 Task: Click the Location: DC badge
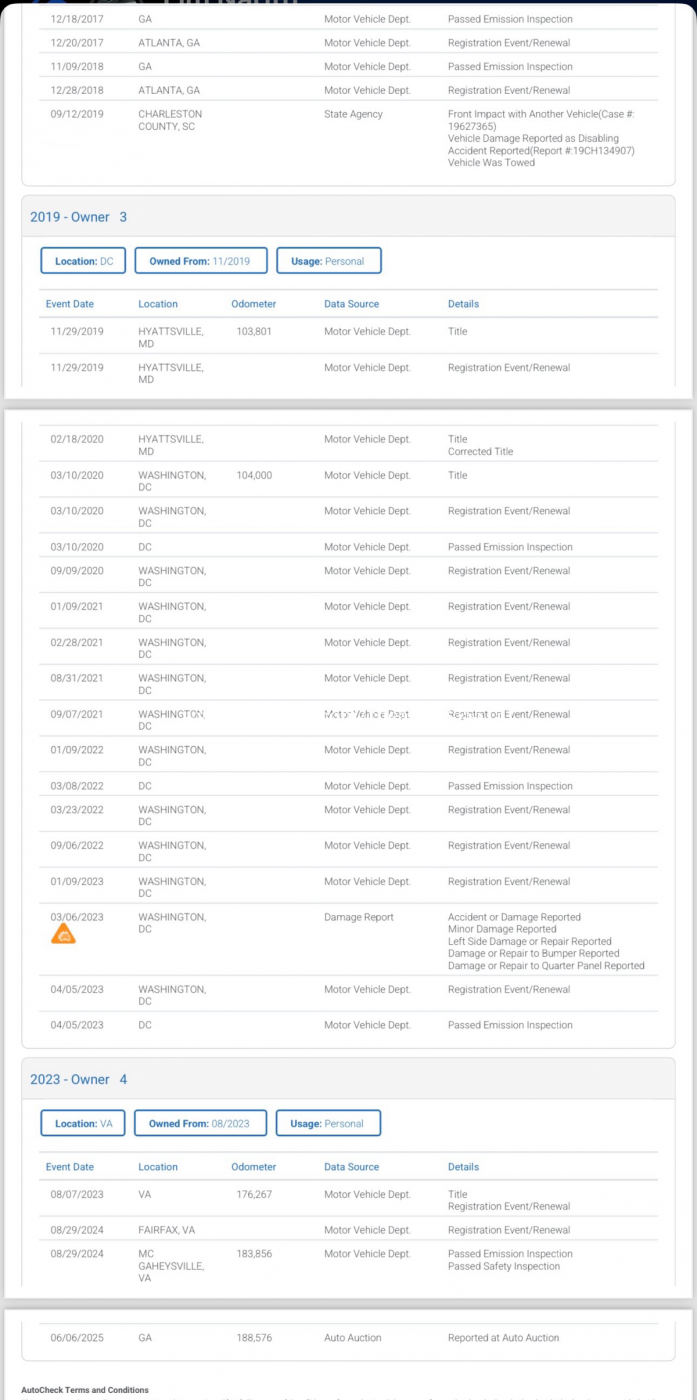[x=84, y=261]
